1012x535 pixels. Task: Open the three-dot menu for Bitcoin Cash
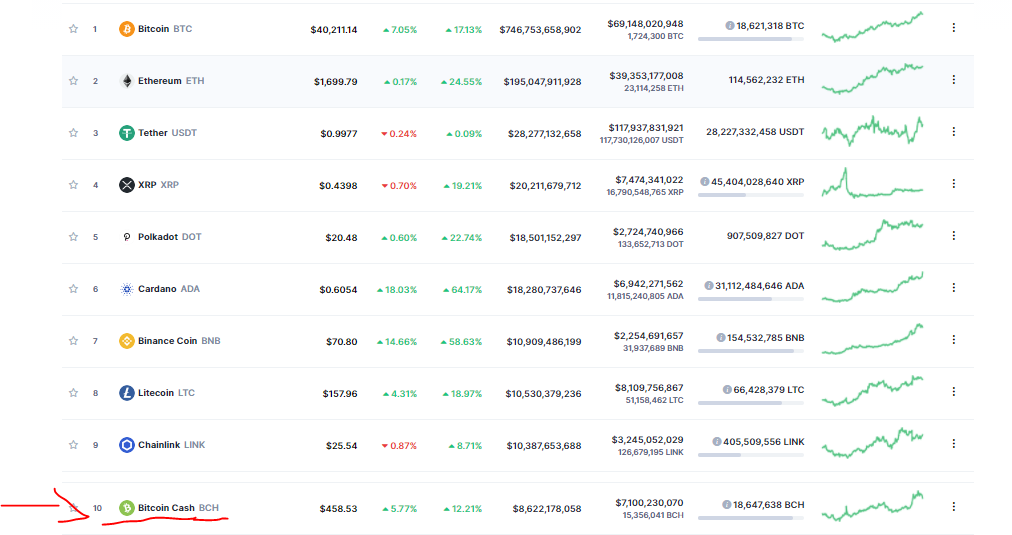[x=953, y=507]
